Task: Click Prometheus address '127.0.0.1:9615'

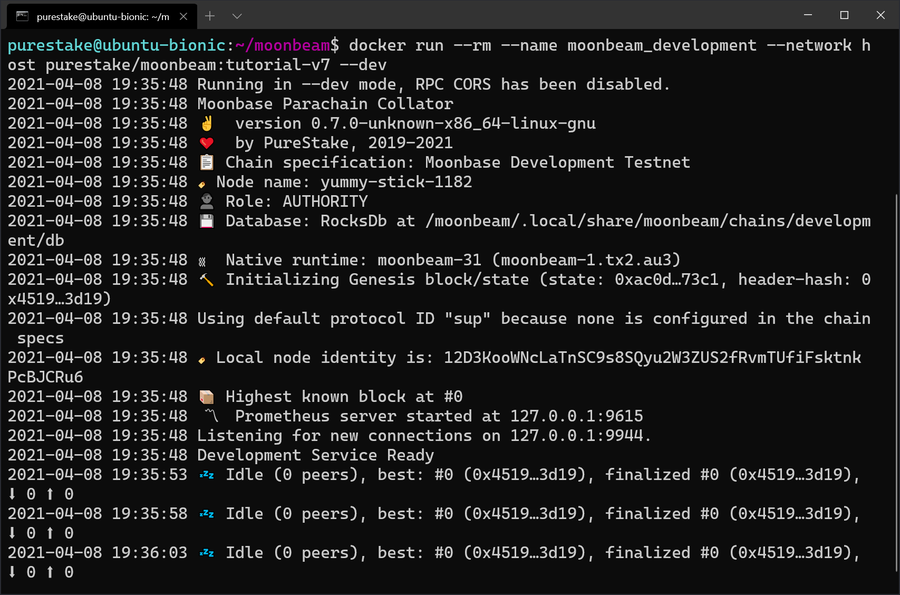Action: point(576,416)
